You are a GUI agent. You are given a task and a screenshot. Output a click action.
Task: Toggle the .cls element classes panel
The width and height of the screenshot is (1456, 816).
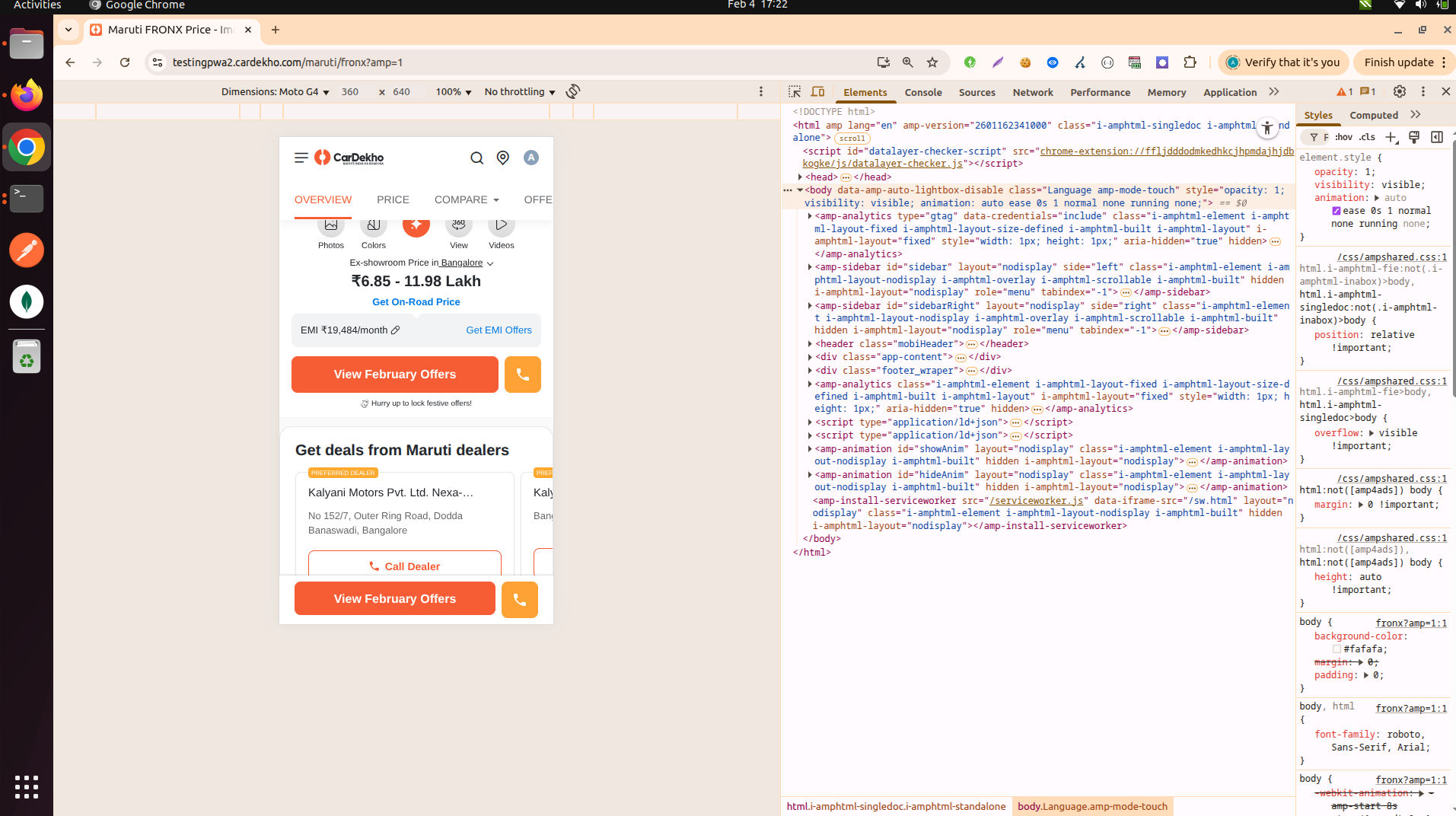pyautogui.click(x=1368, y=137)
